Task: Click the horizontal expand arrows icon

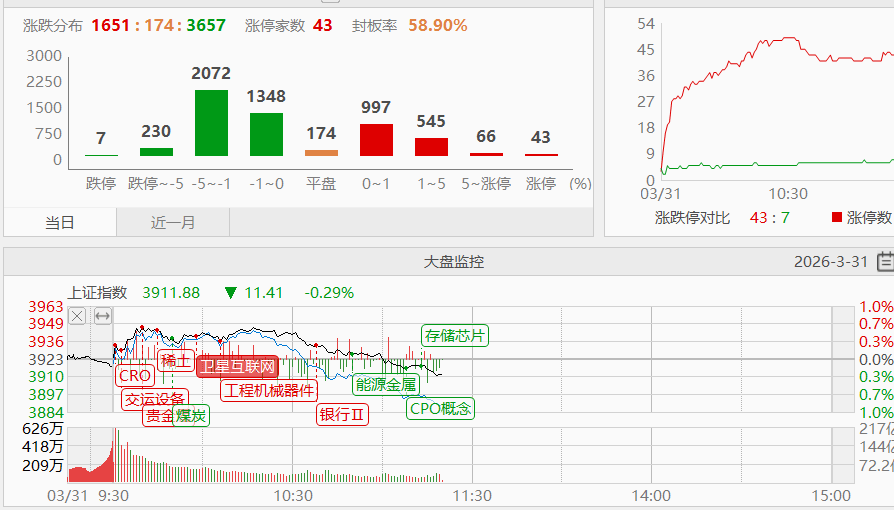Action: click(x=102, y=316)
